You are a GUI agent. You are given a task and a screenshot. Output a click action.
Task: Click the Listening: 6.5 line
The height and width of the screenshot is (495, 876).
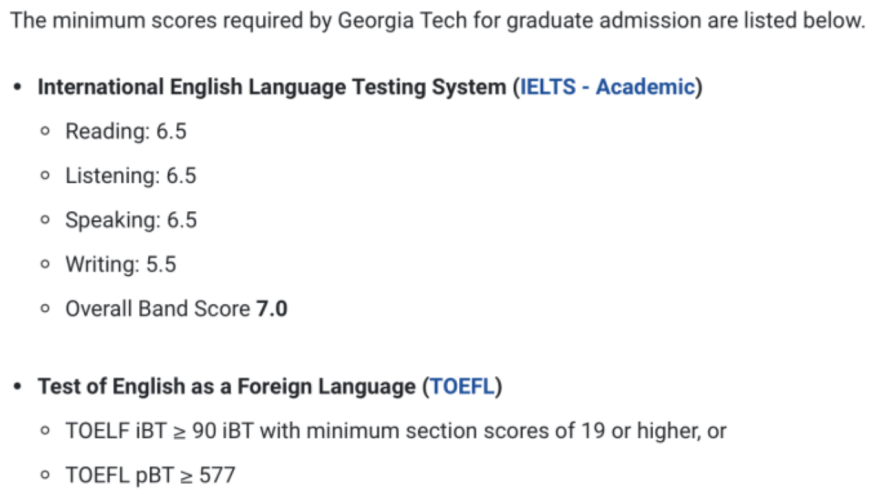tap(131, 175)
